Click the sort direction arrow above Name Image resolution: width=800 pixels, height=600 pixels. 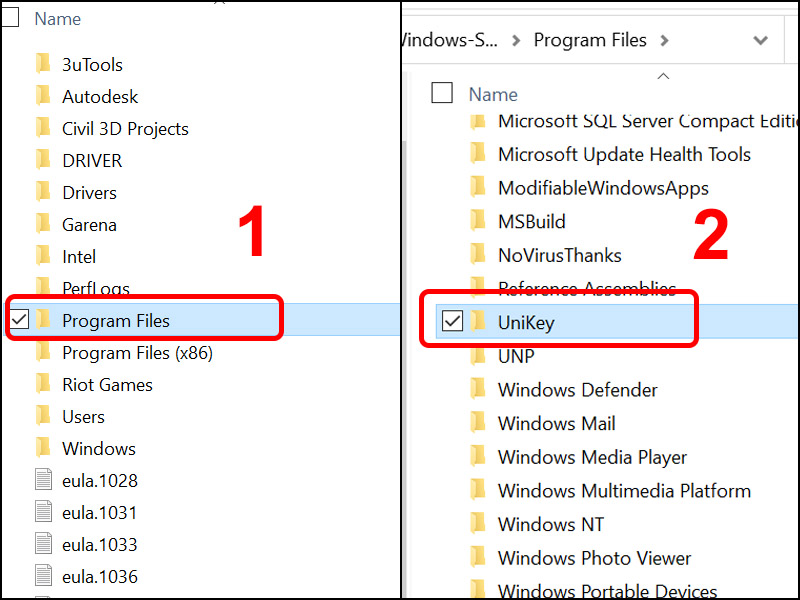click(x=663, y=75)
